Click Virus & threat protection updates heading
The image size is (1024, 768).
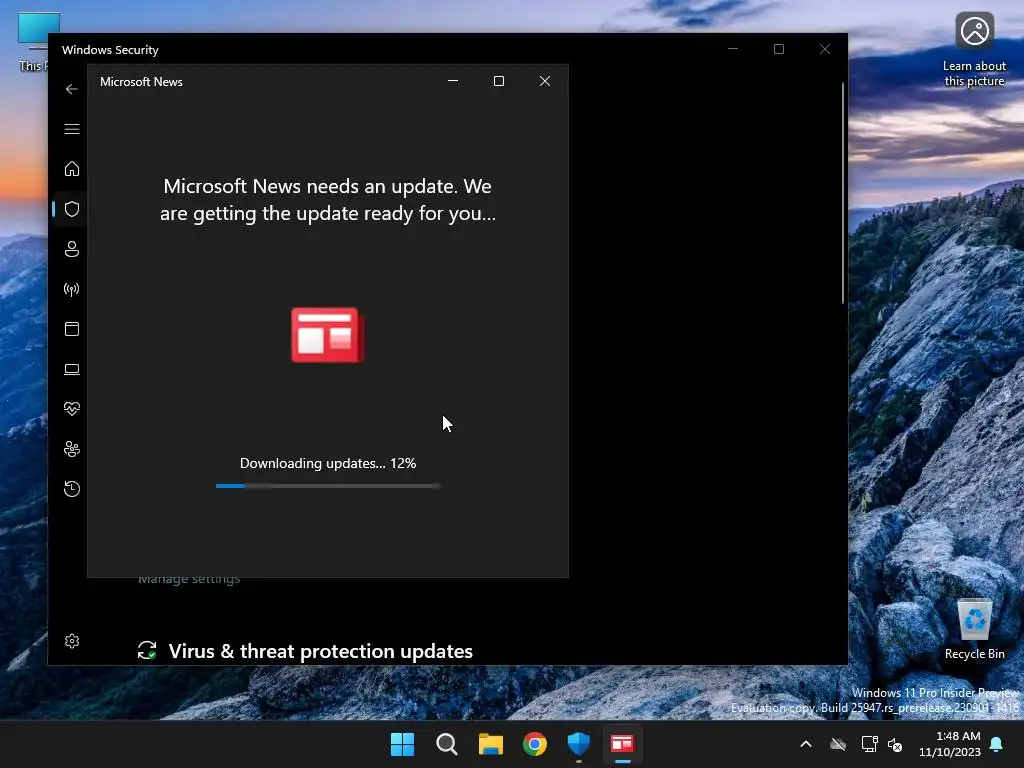tap(321, 651)
